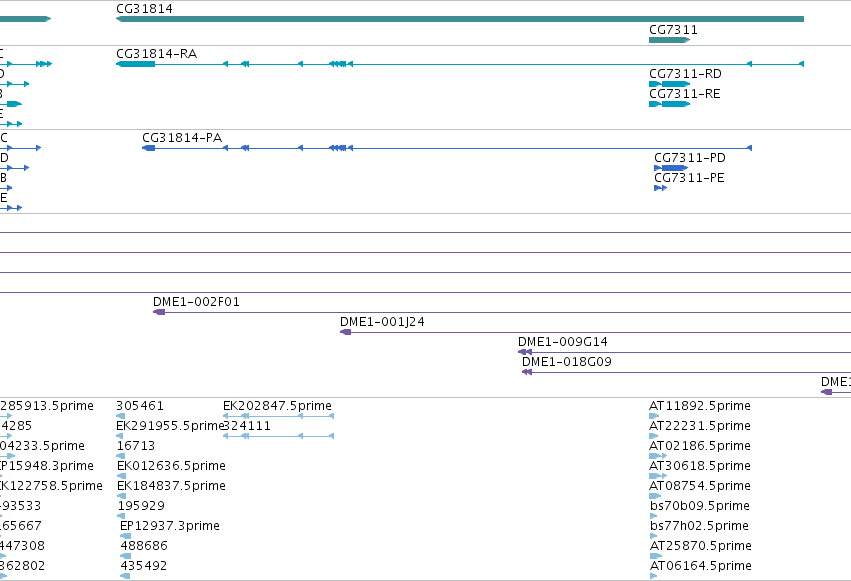
Task: Click the DME1-018G09 clone label
Action: pos(567,362)
